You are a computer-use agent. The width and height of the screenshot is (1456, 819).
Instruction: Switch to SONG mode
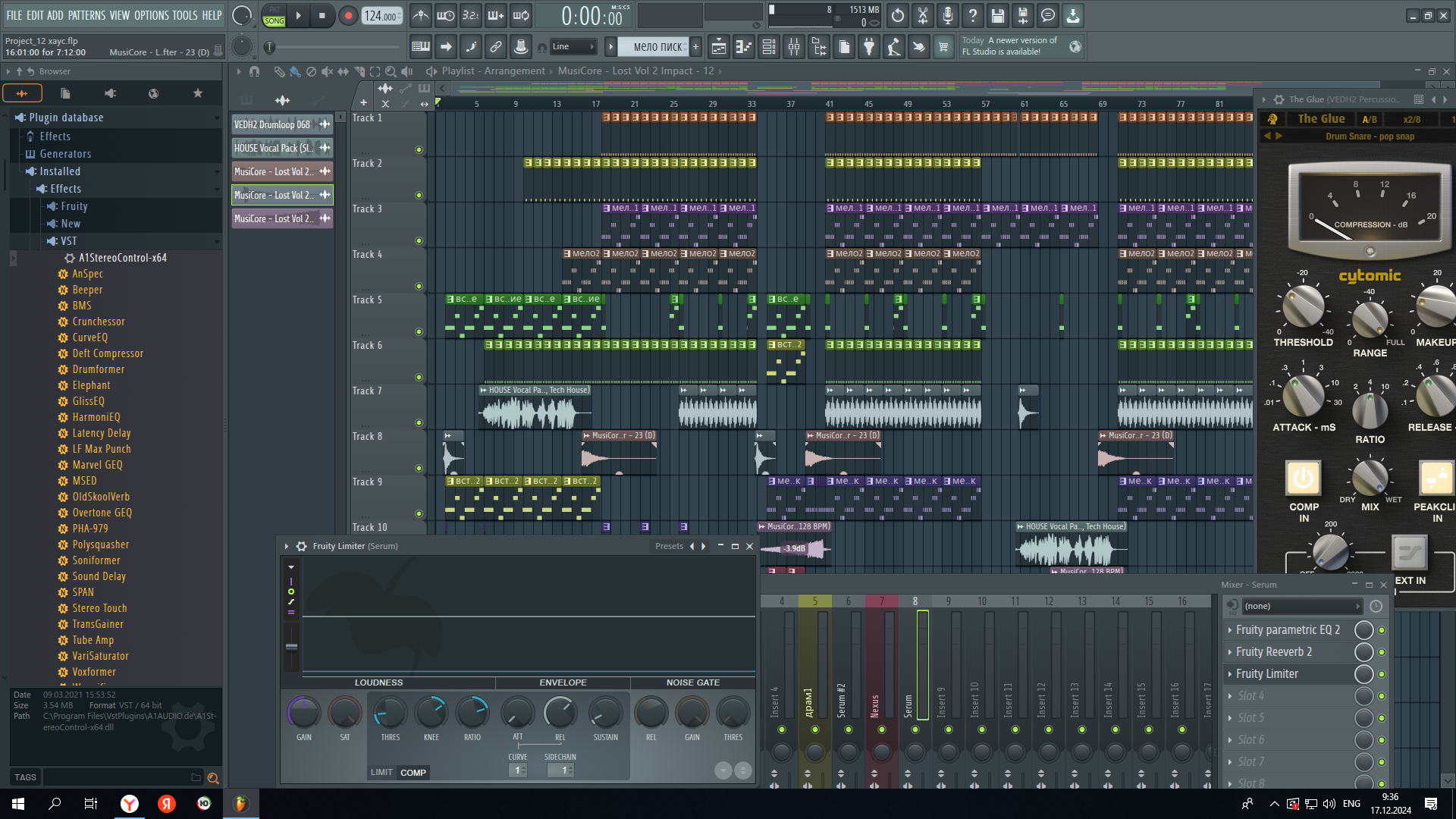click(x=275, y=21)
